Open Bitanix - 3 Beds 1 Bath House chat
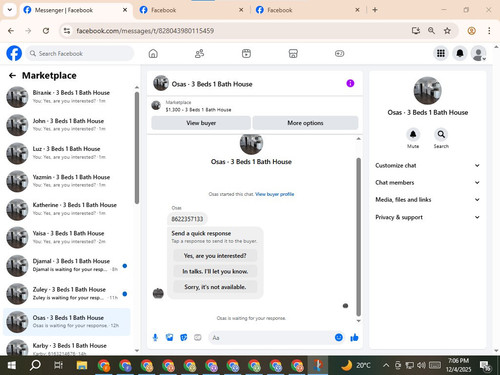This screenshot has height=375, width=500. (x=67, y=96)
